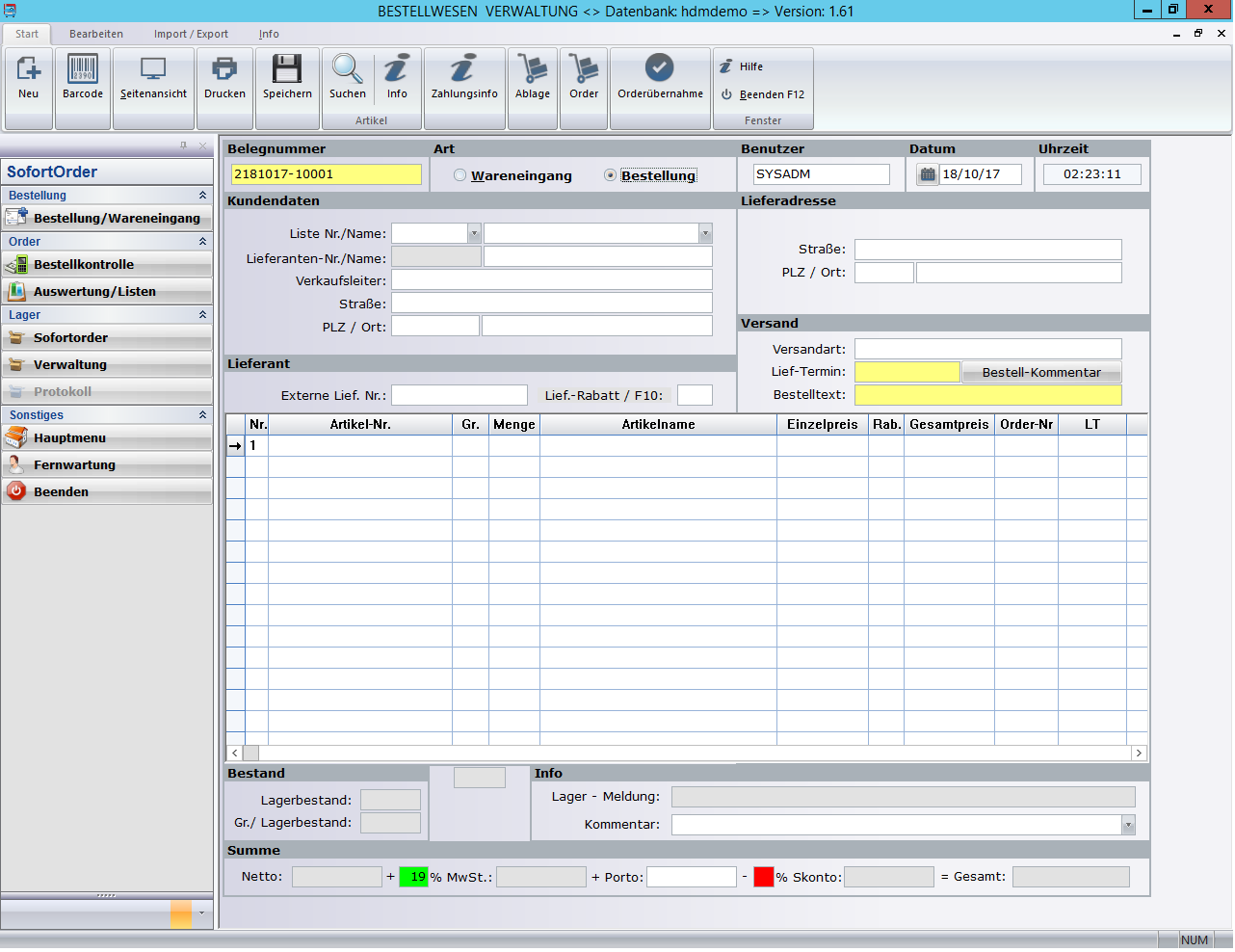
Task: Open the Suchen article search
Action: coord(347,77)
